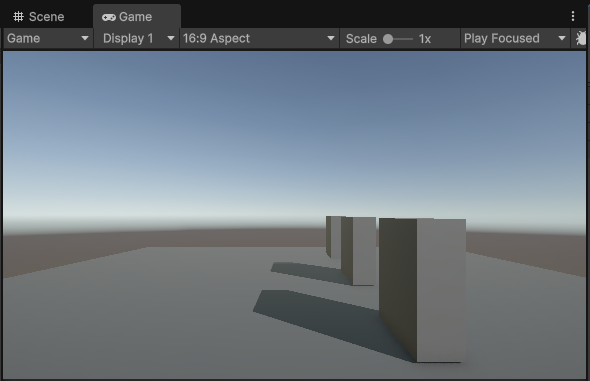Screen dimensions: 590x381
Task: Click the nearest cube in game view
Action: [x=423, y=290]
